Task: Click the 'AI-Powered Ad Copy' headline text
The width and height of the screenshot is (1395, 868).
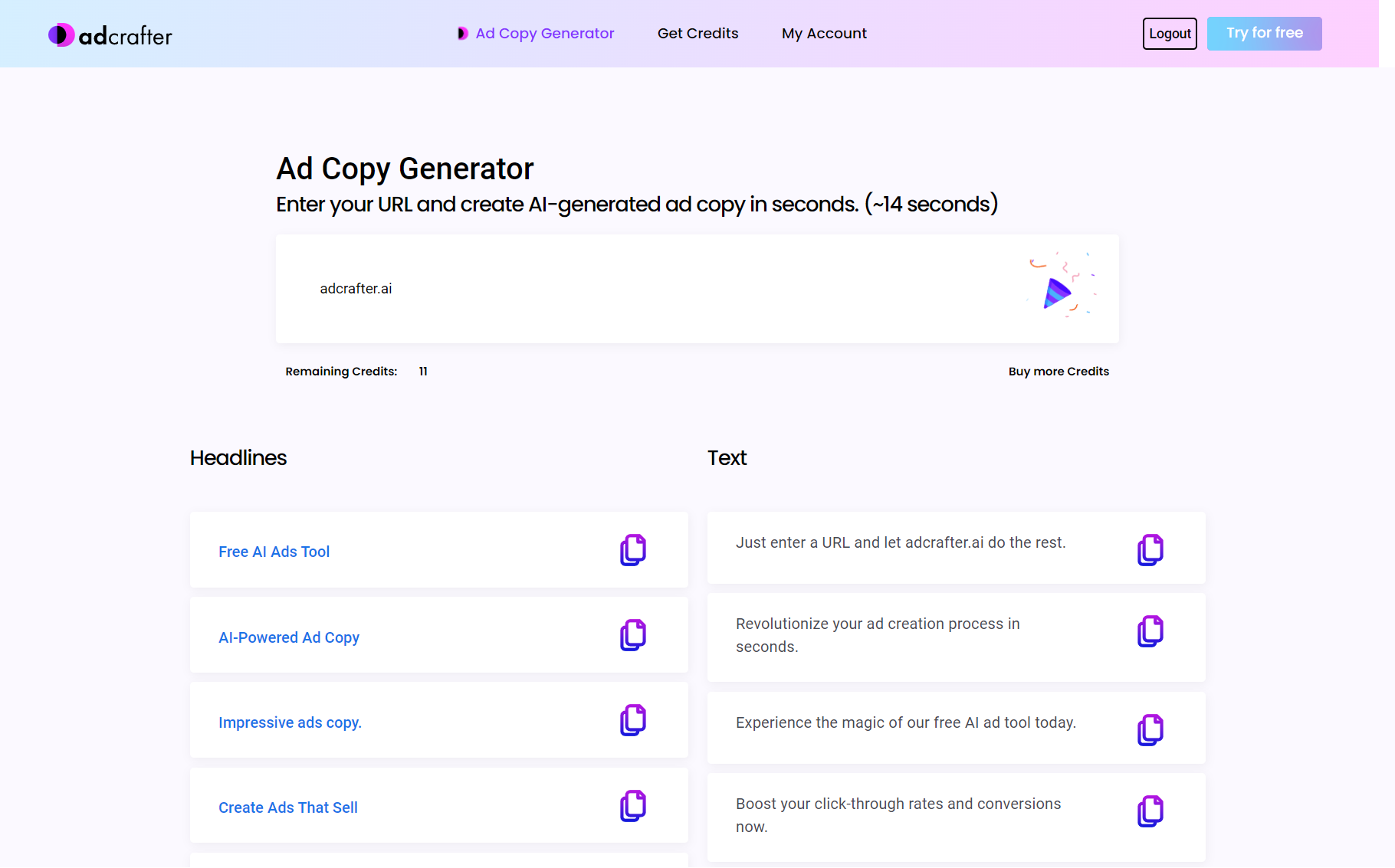Action: (x=288, y=637)
